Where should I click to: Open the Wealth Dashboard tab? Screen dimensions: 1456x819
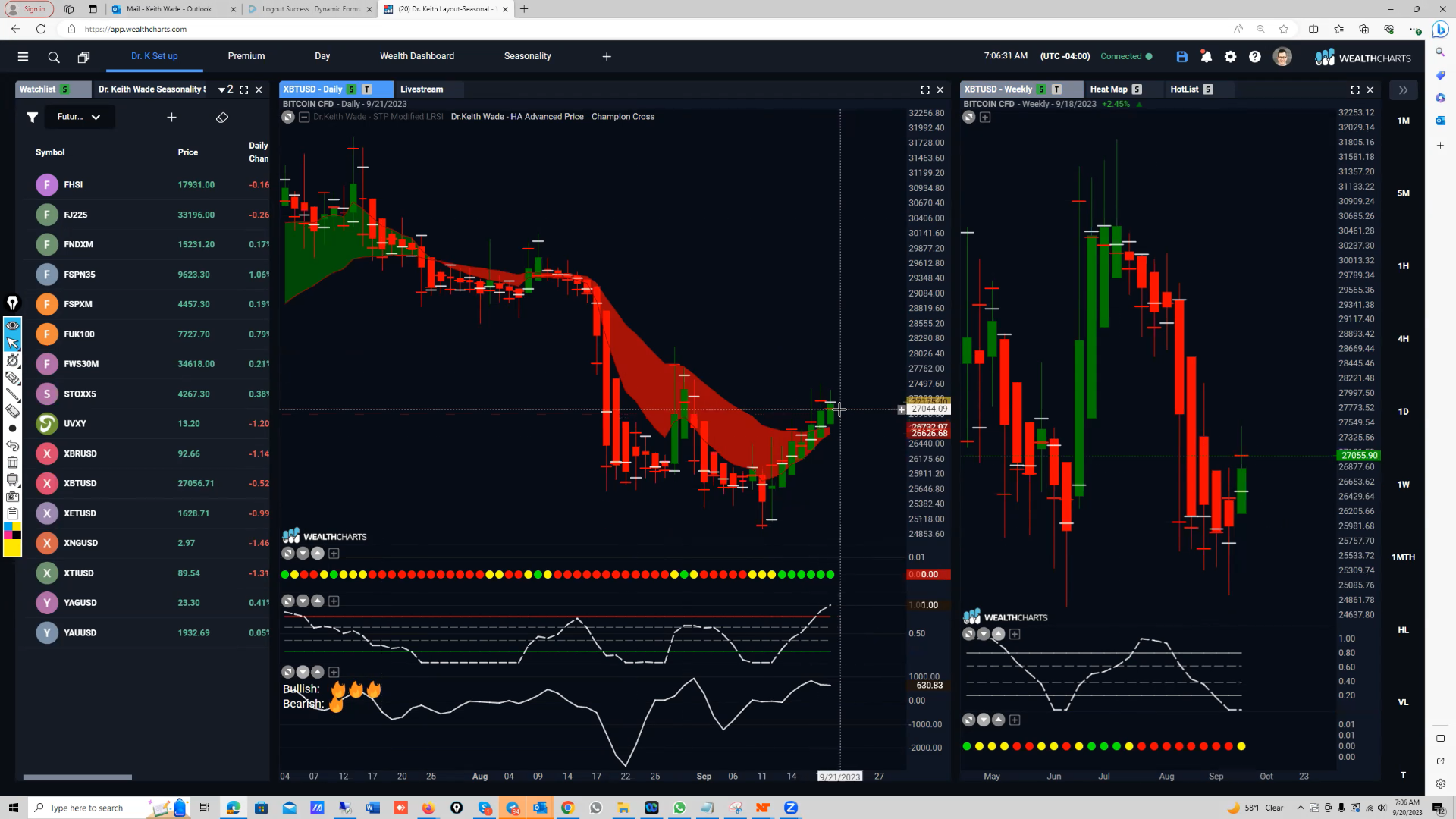click(417, 56)
